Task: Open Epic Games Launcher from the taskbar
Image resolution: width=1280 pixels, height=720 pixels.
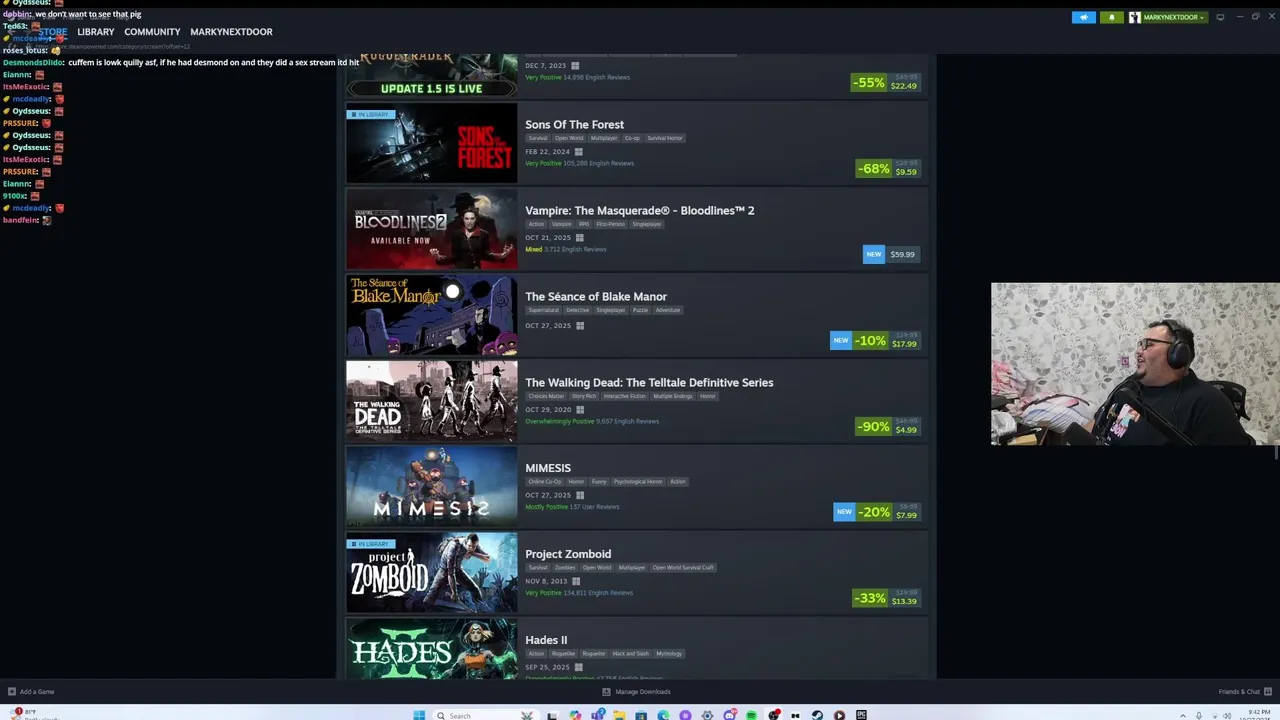Action: (861, 715)
